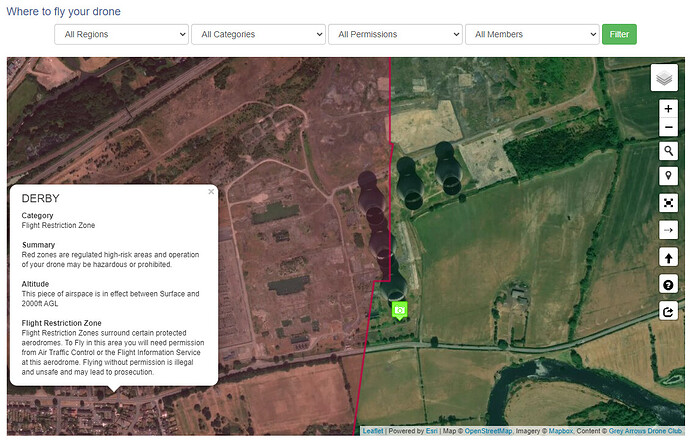Open the map help question icon
Screen dimensions: 690x440
pos(668,284)
